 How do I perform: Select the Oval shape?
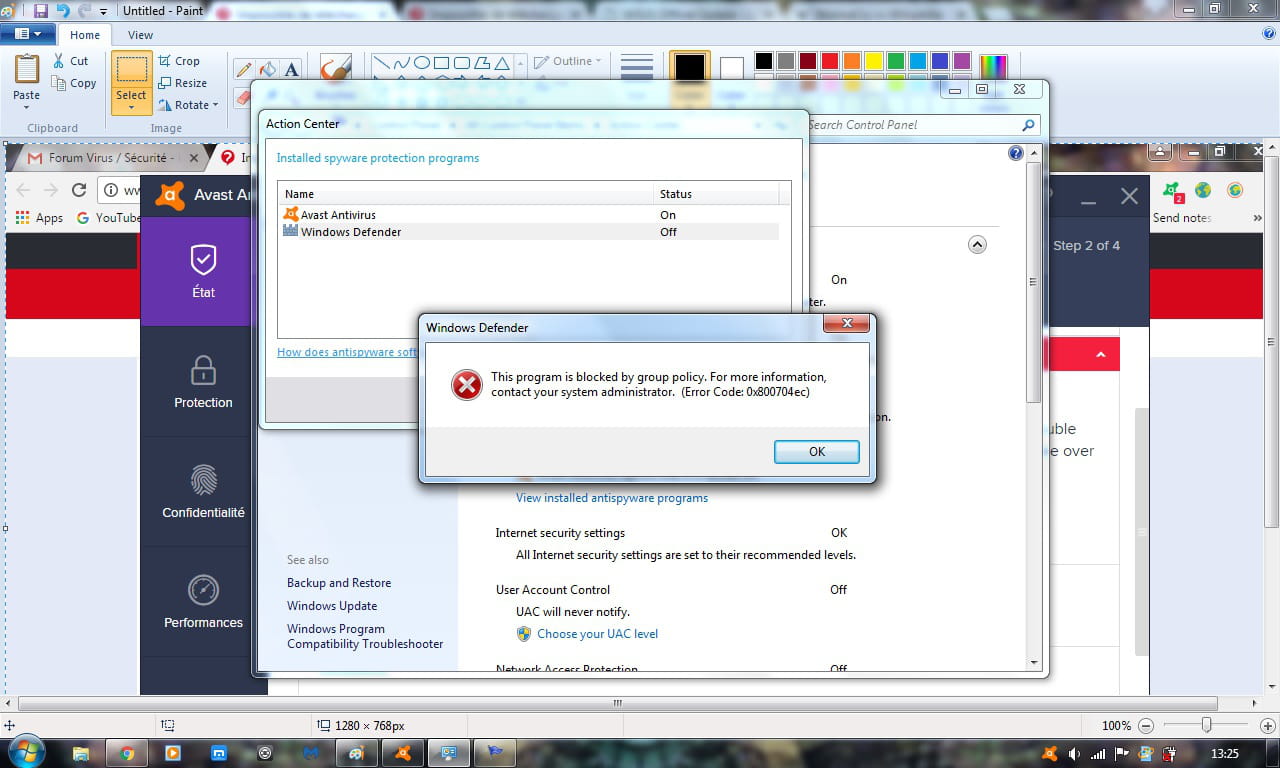[422, 63]
